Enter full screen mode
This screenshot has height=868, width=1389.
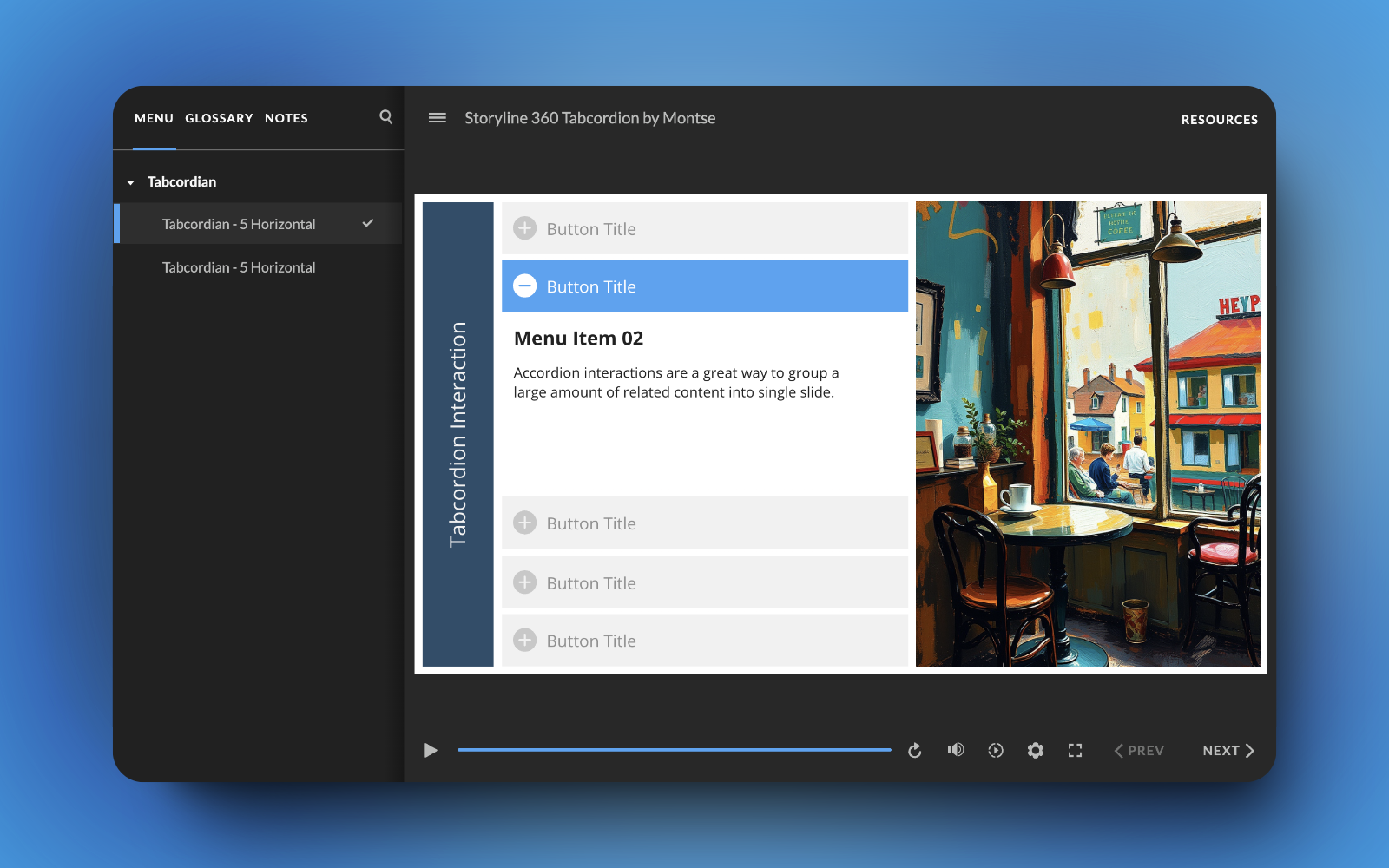[1075, 751]
